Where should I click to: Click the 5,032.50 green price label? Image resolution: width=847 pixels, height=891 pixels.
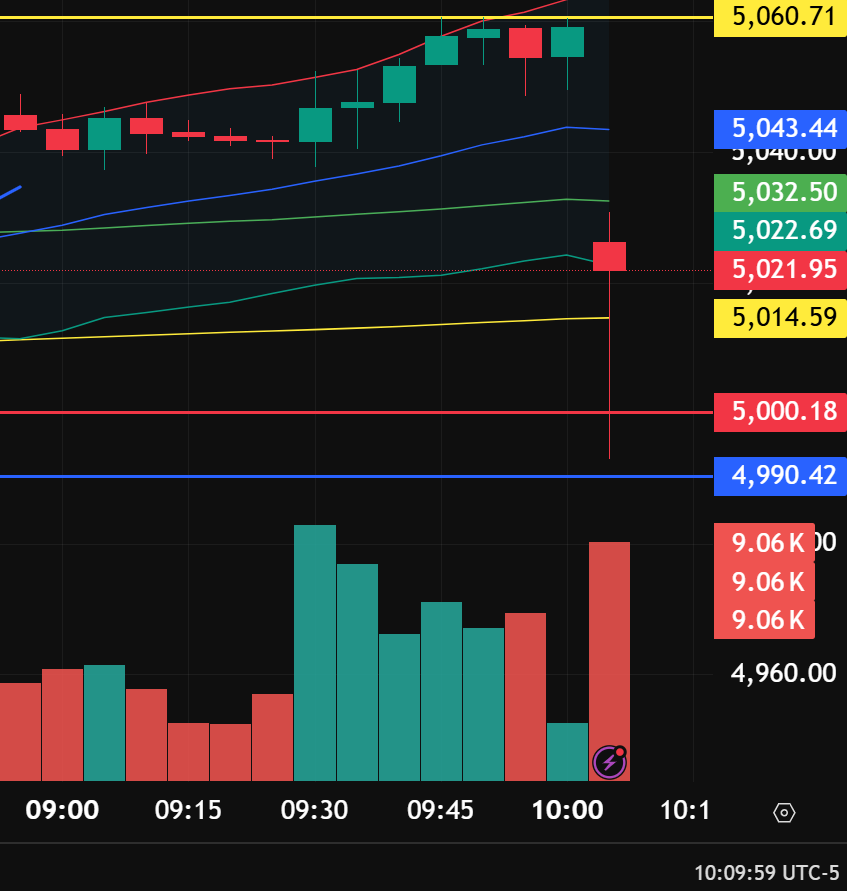coord(783,193)
